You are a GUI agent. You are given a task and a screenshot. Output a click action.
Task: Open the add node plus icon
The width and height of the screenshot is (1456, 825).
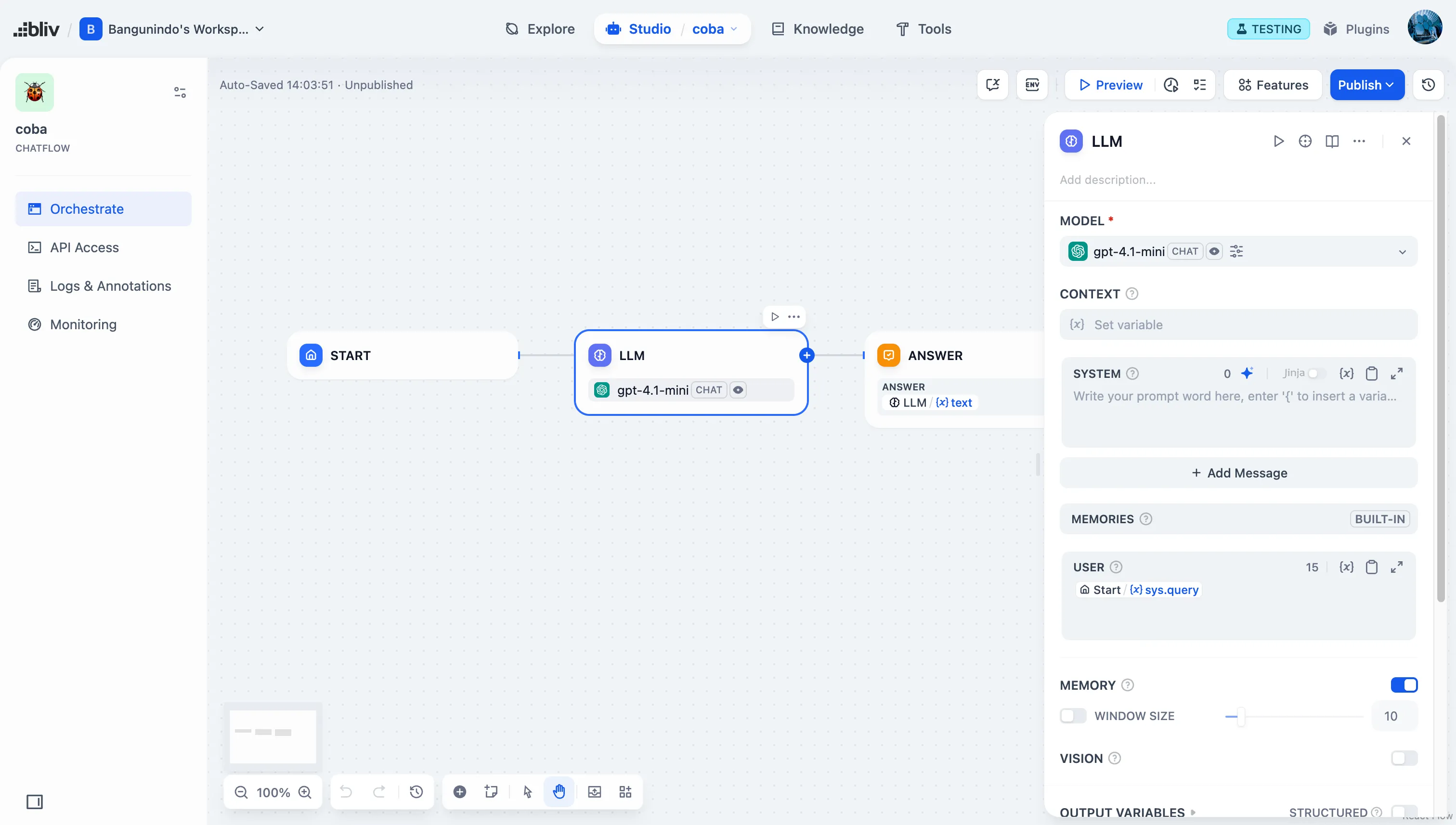[x=460, y=792]
